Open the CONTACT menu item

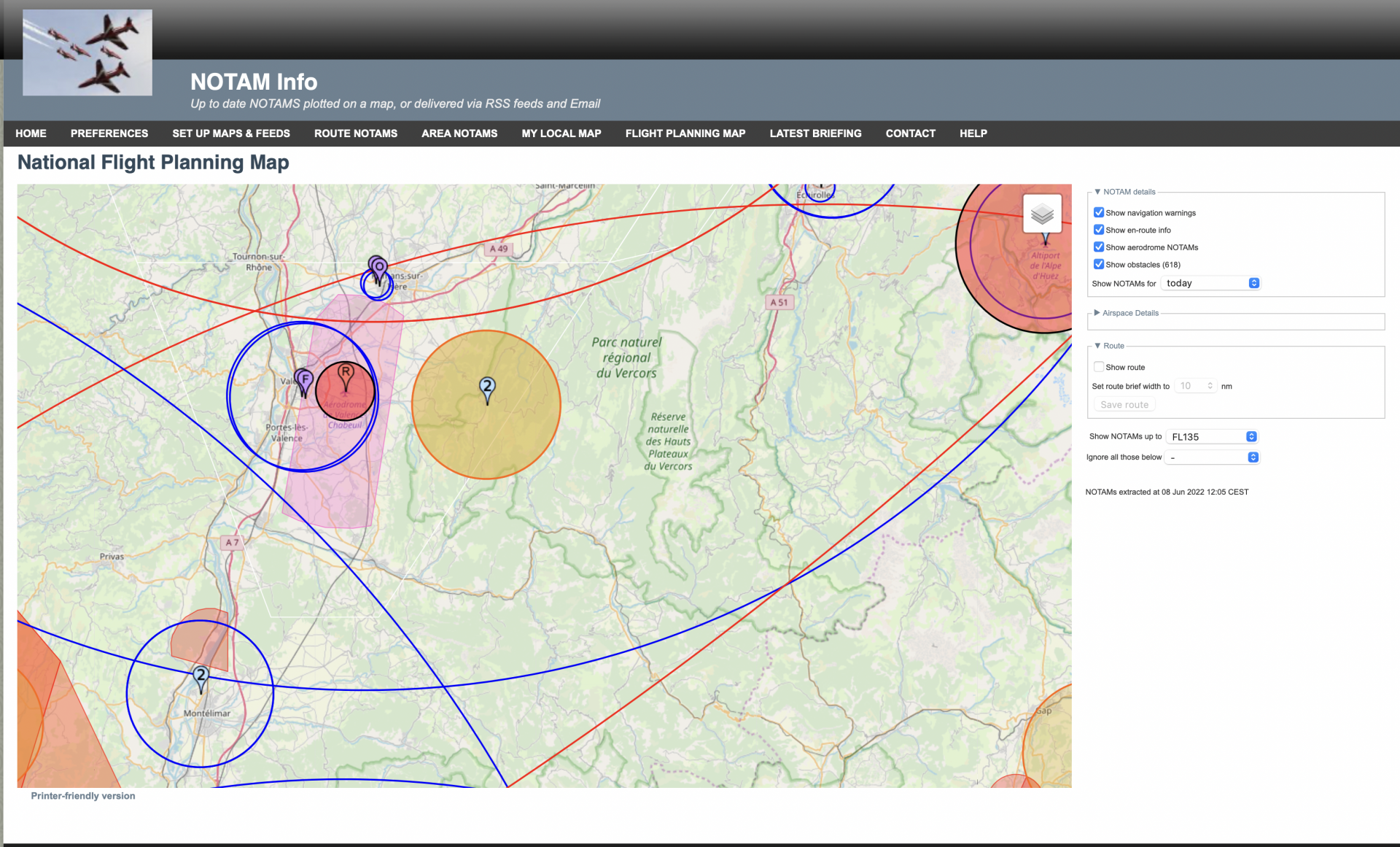(910, 134)
